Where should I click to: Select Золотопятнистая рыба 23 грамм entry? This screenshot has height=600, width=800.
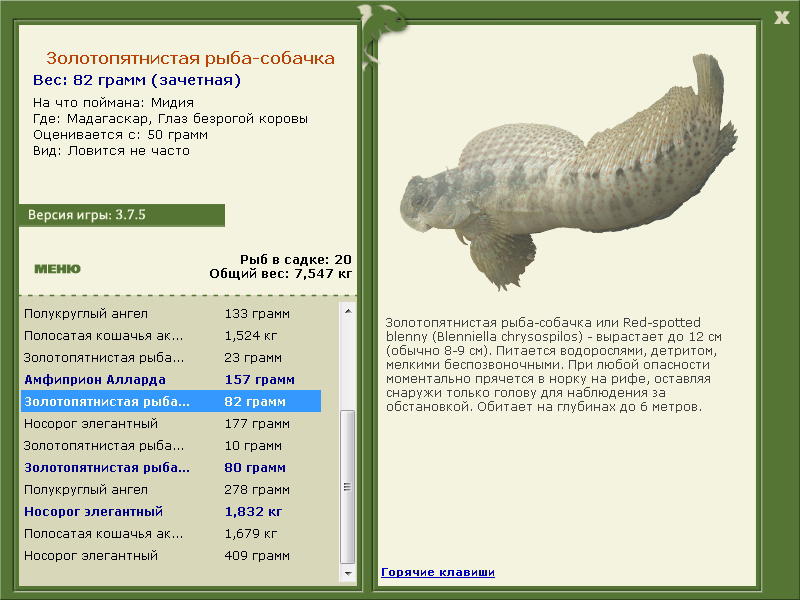(x=171, y=357)
